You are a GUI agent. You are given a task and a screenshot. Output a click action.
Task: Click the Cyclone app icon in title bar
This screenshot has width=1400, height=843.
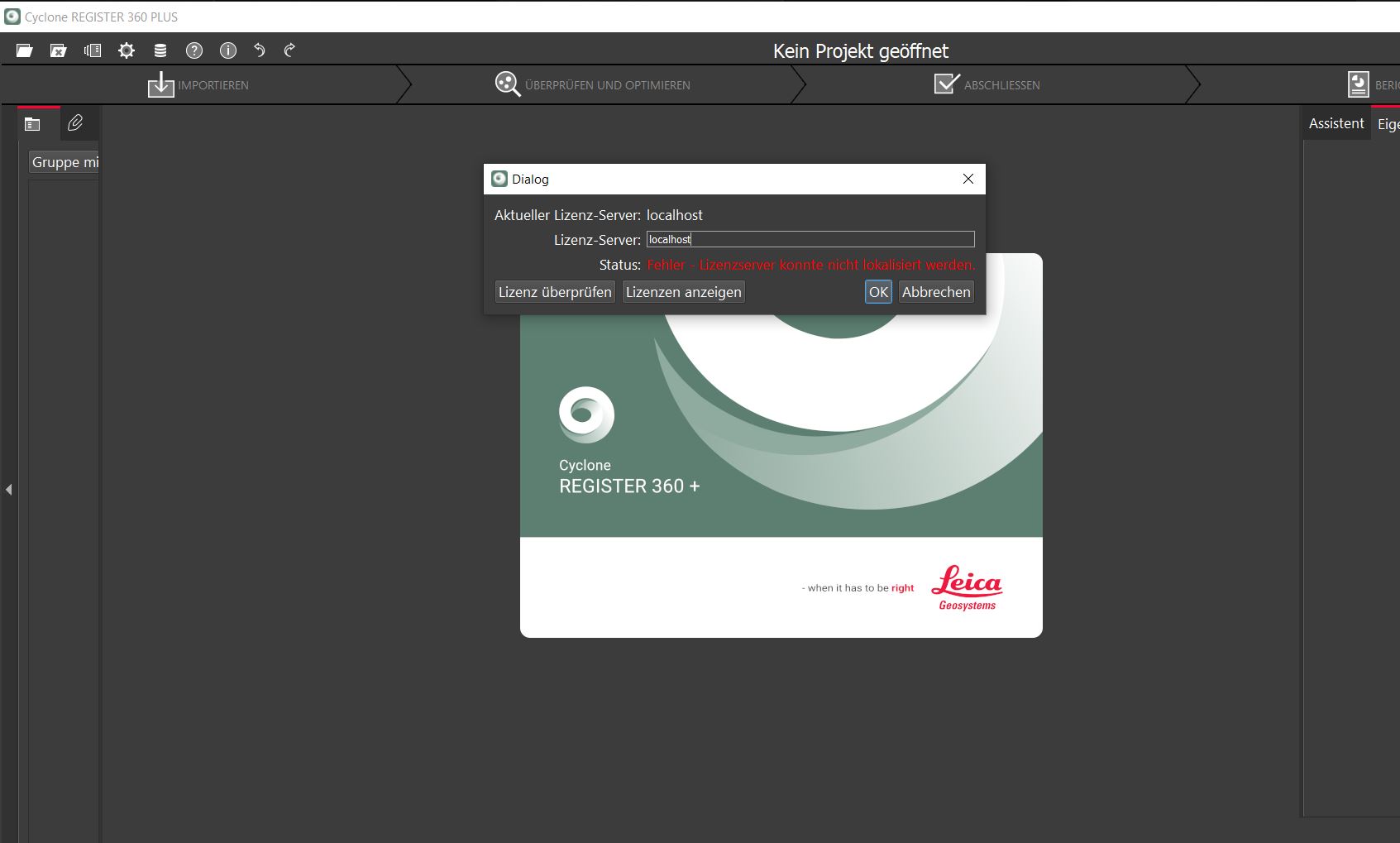tap(12, 17)
